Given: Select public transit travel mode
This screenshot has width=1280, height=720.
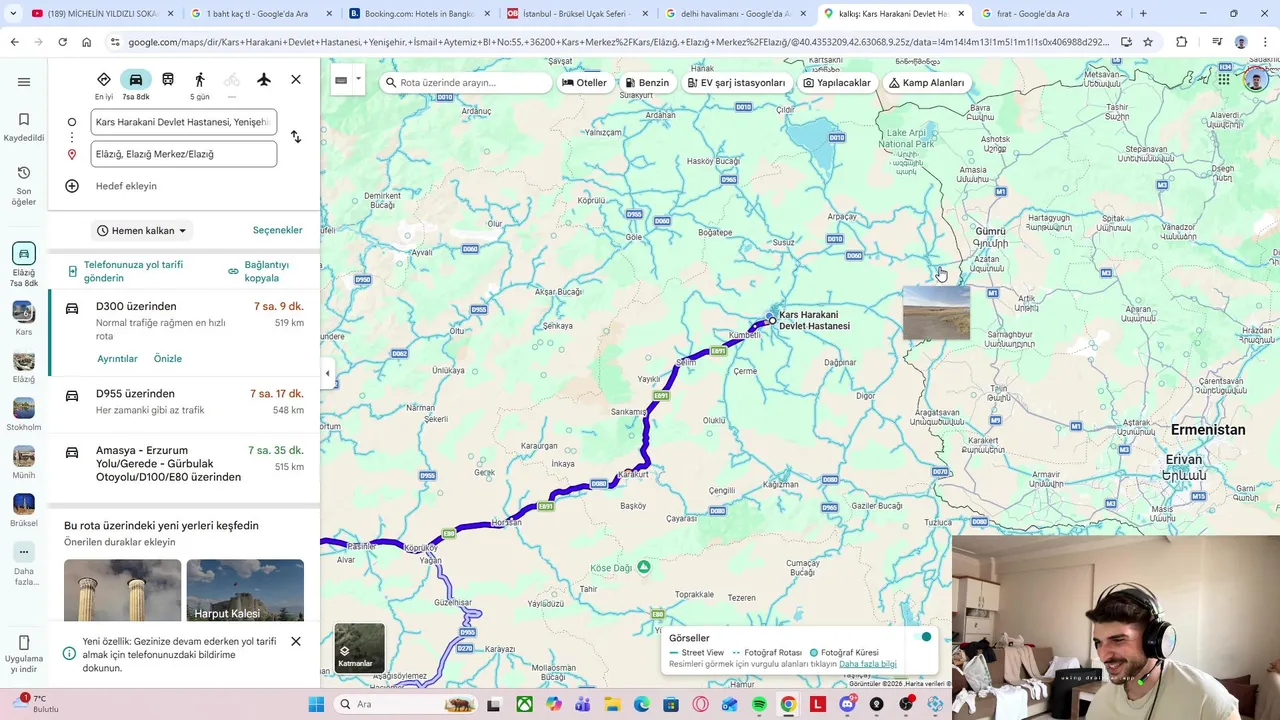Looking at the screenshot, I should coord(168,79).
